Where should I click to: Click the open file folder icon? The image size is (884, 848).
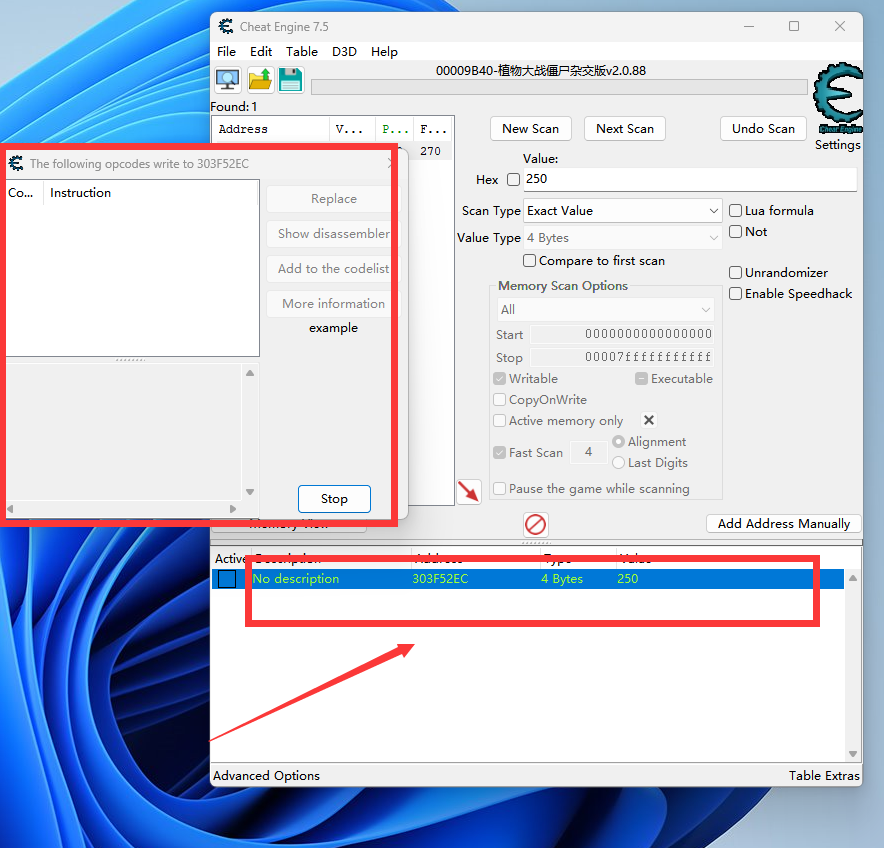tap(260, 80)
